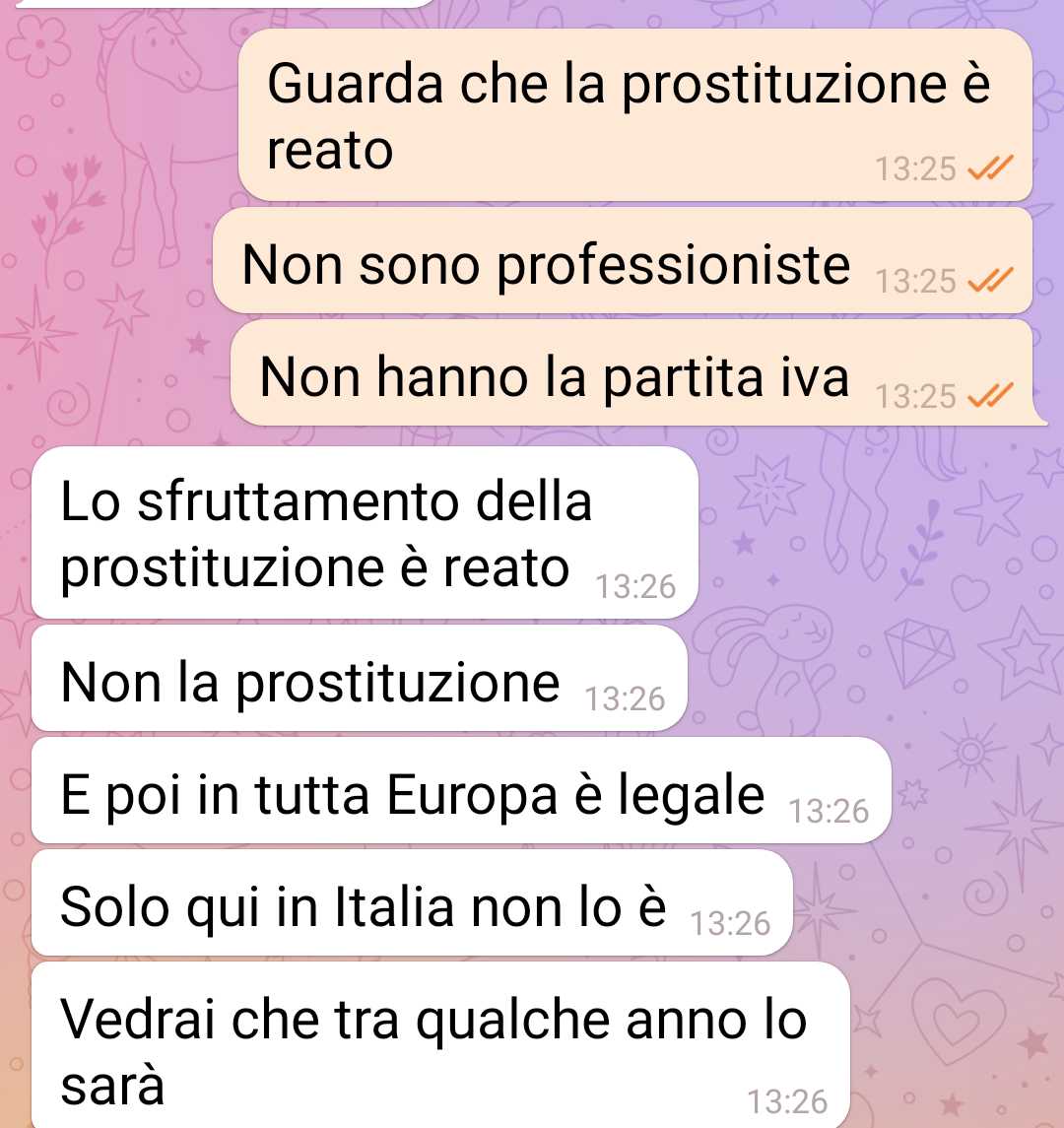
Task: Open the 'E poi in tutta Europa è legale' message
Action: click(461, 791)
